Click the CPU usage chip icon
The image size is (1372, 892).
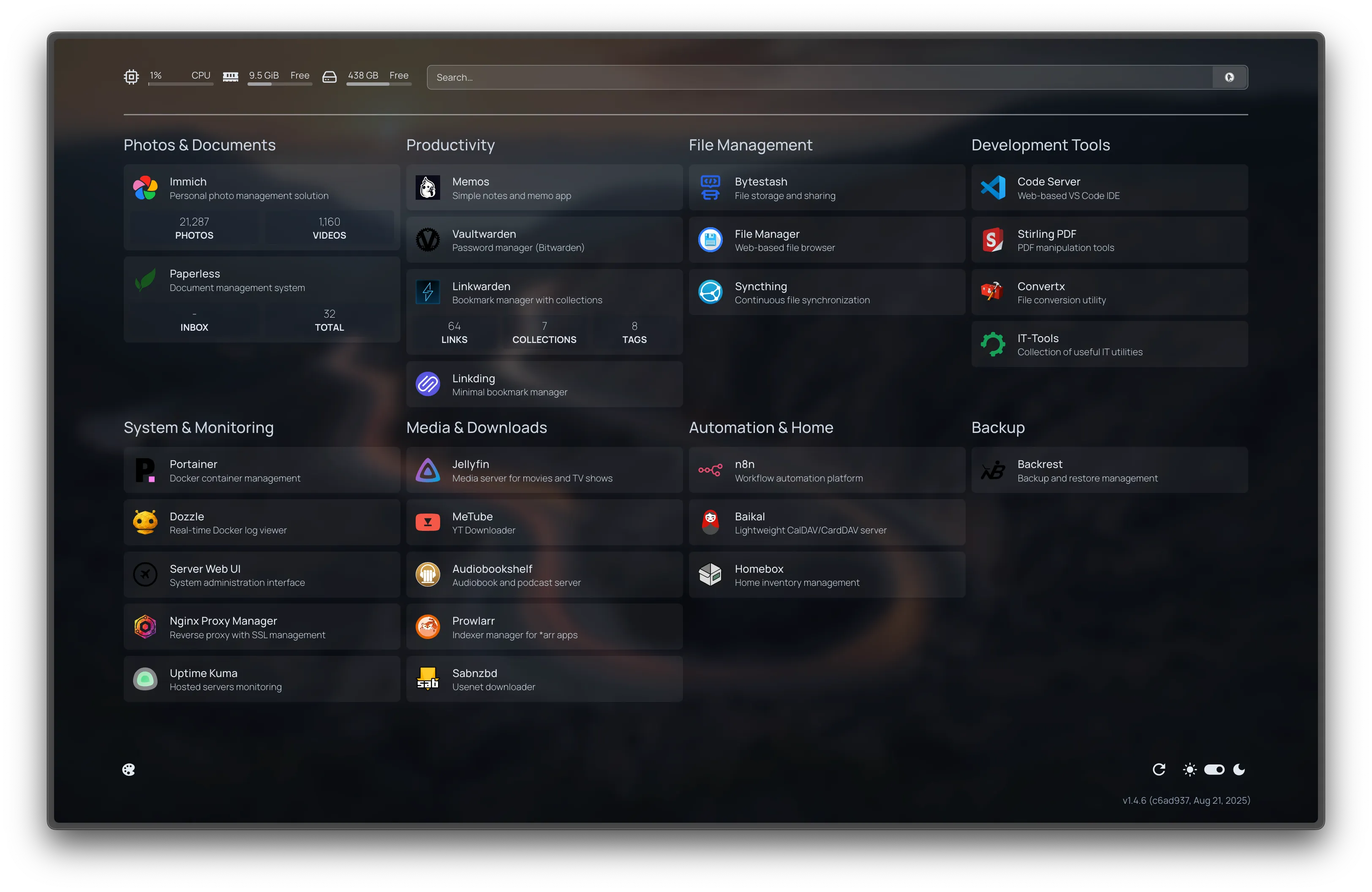point(131,76)
